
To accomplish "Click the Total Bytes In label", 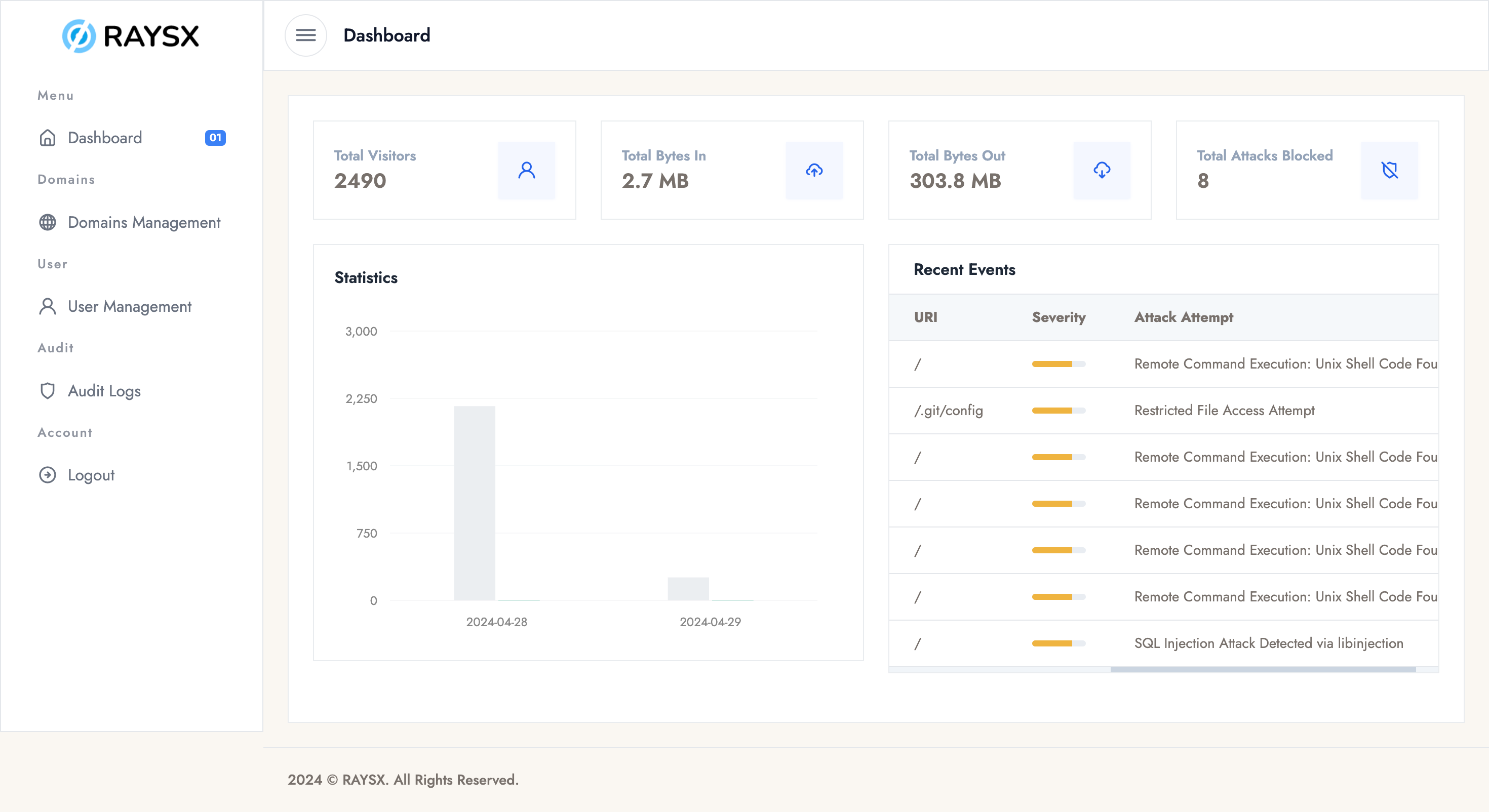I will (663, 155).
